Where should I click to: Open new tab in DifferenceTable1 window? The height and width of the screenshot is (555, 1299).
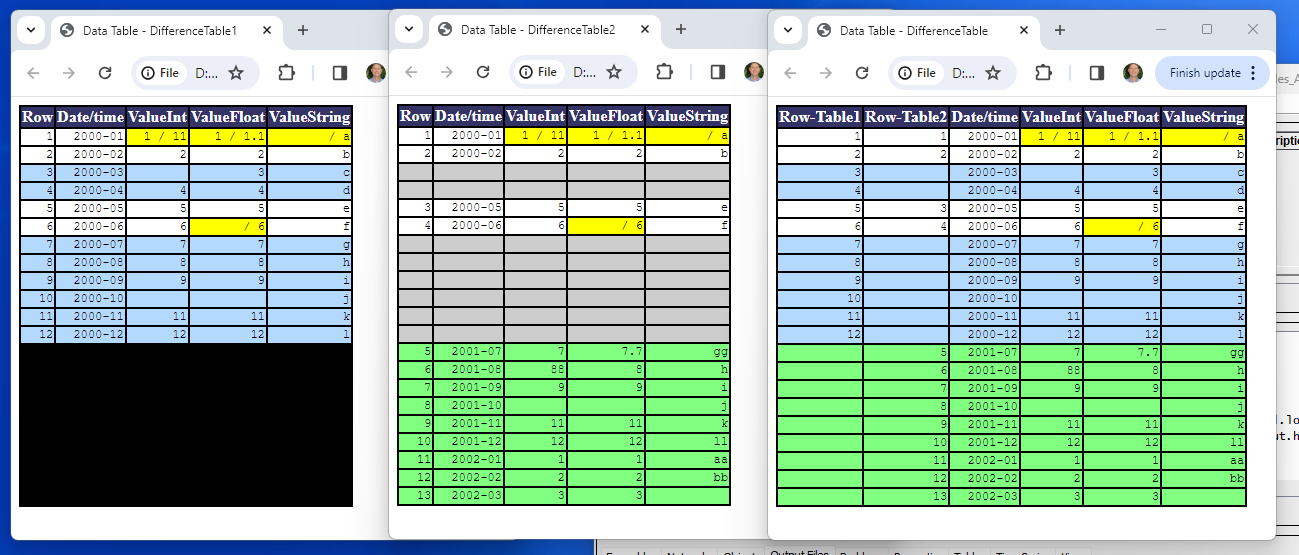pos(302,30)
